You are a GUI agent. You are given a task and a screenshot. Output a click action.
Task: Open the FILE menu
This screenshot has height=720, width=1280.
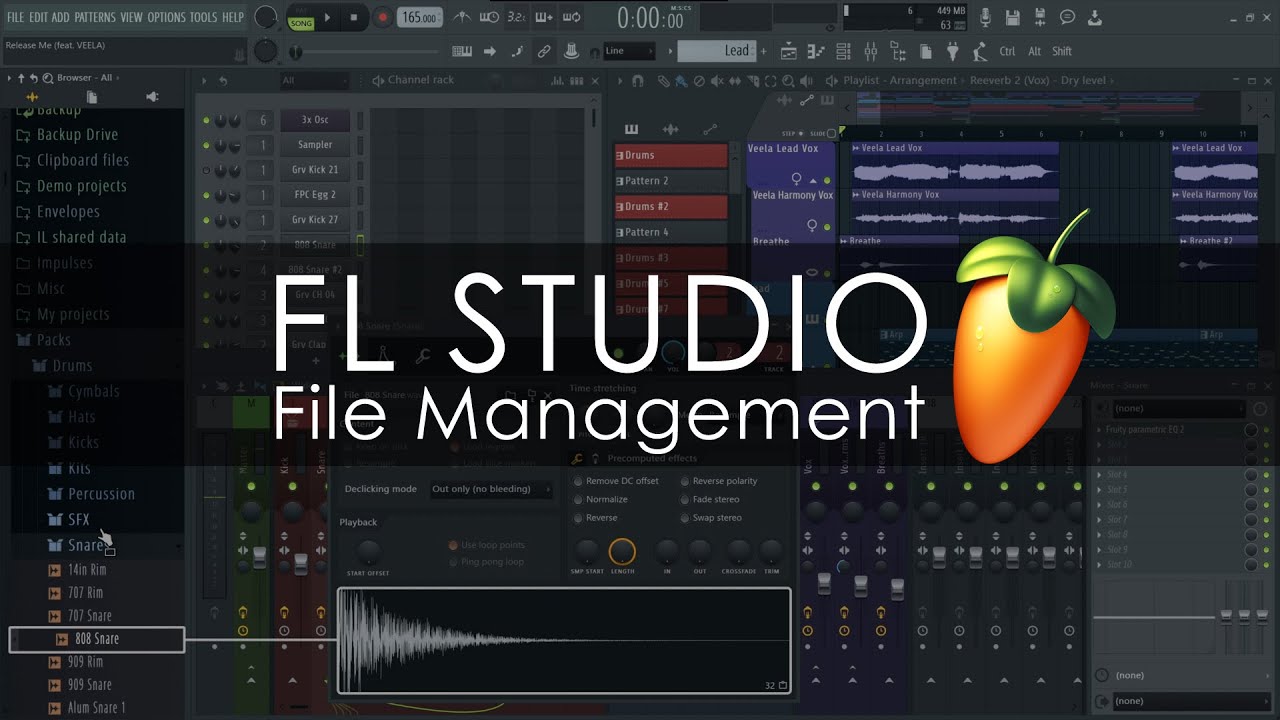click(15, 17)
